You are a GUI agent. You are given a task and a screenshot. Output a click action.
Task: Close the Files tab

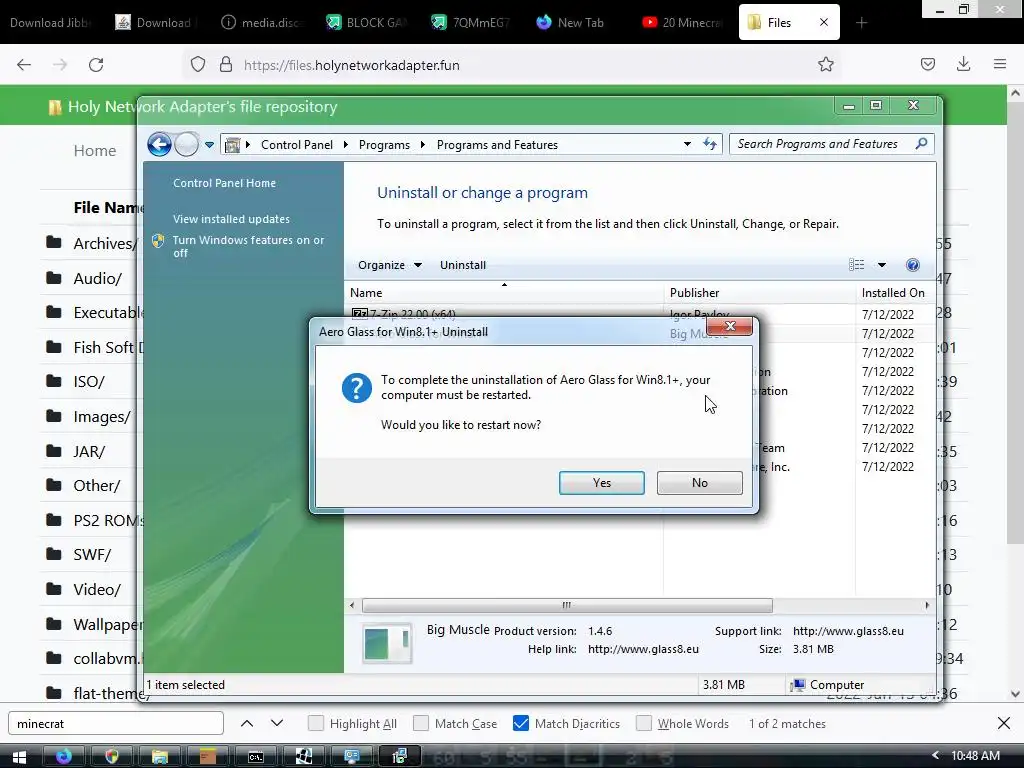coord(824,22)
